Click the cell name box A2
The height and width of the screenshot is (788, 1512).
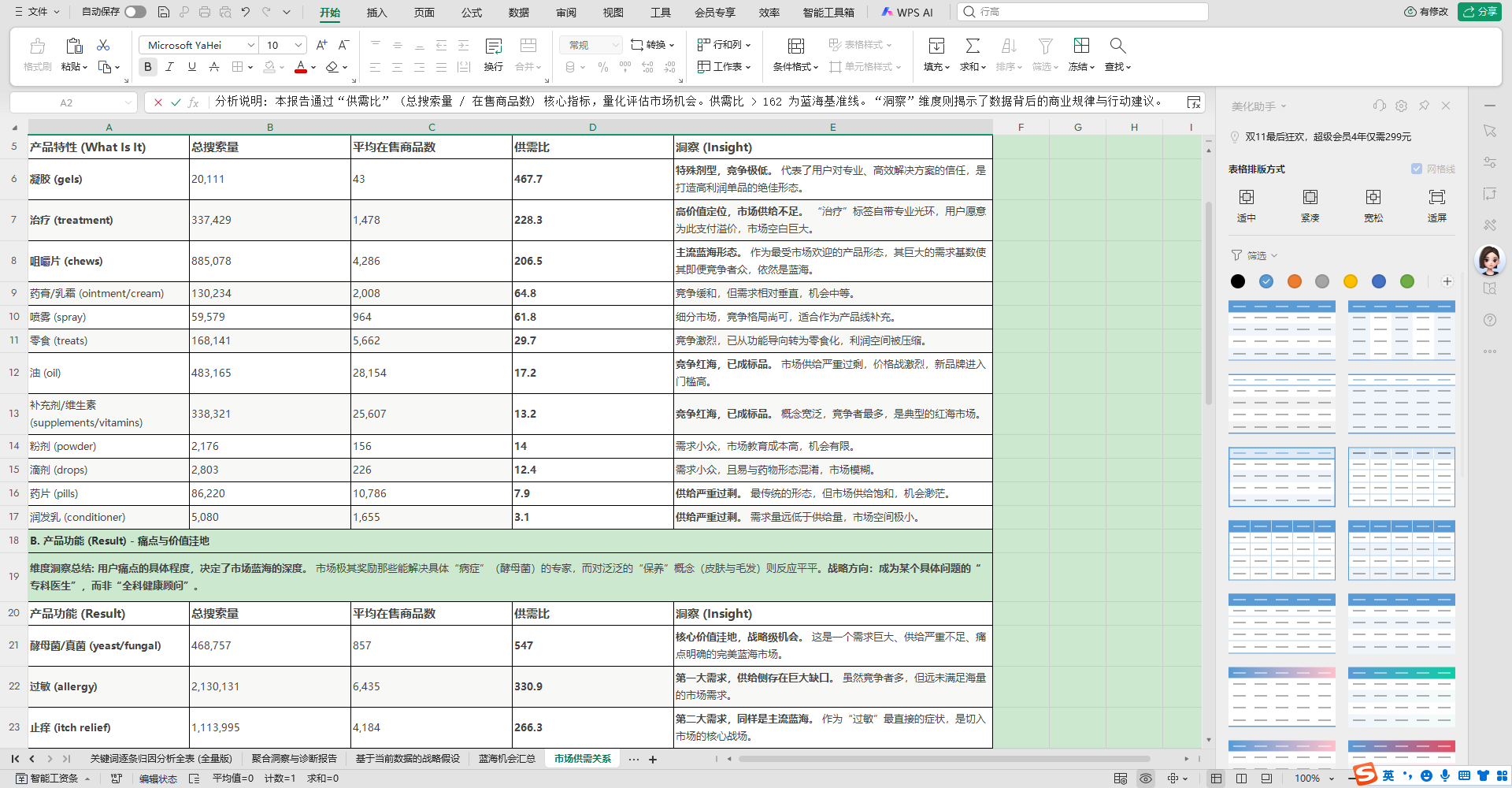coord(66,102)
